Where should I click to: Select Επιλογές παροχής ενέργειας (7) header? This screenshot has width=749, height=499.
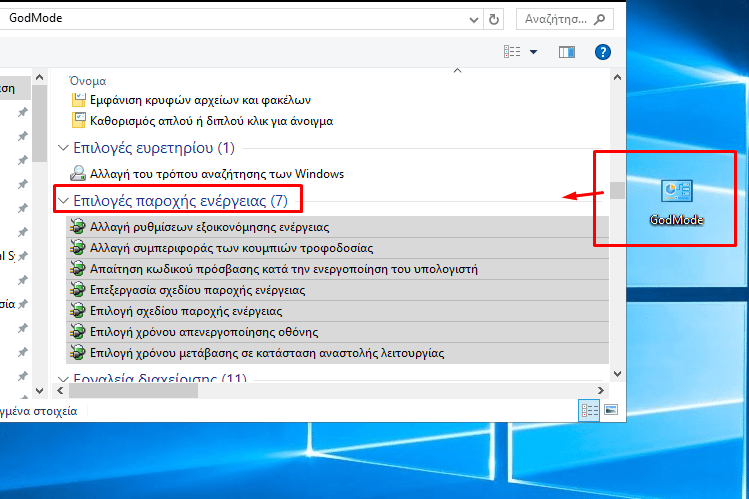(181, 201)
